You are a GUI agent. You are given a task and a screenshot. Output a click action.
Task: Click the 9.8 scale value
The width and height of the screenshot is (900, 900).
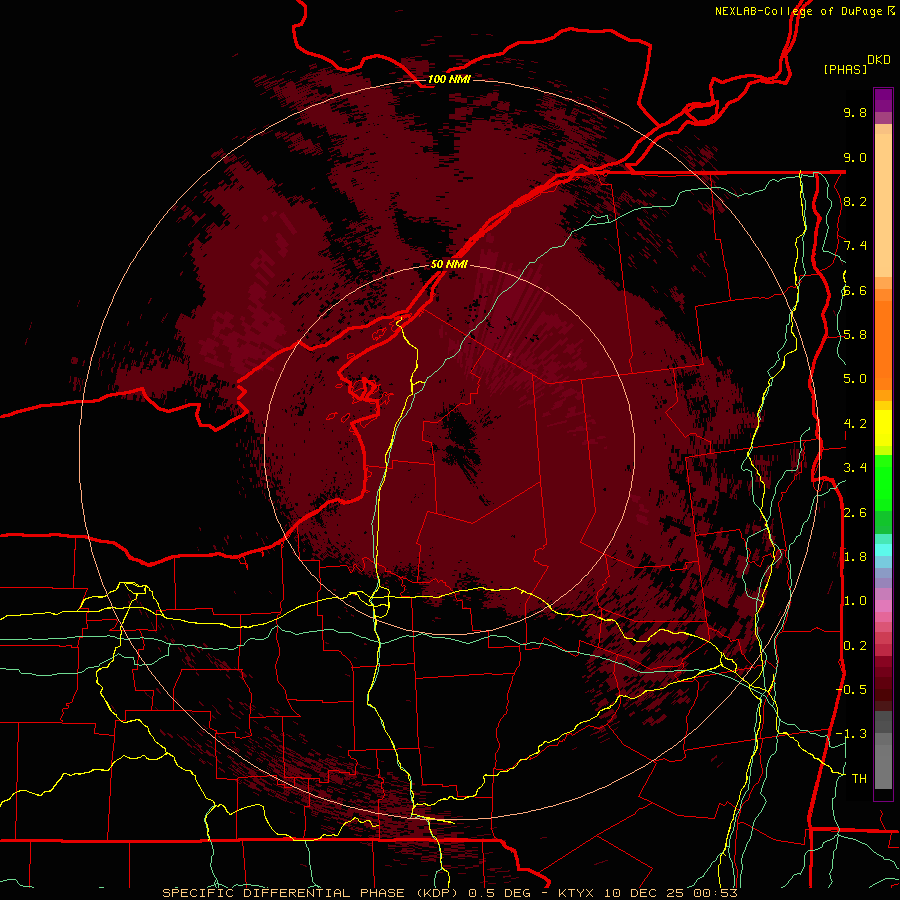(855, 112)
